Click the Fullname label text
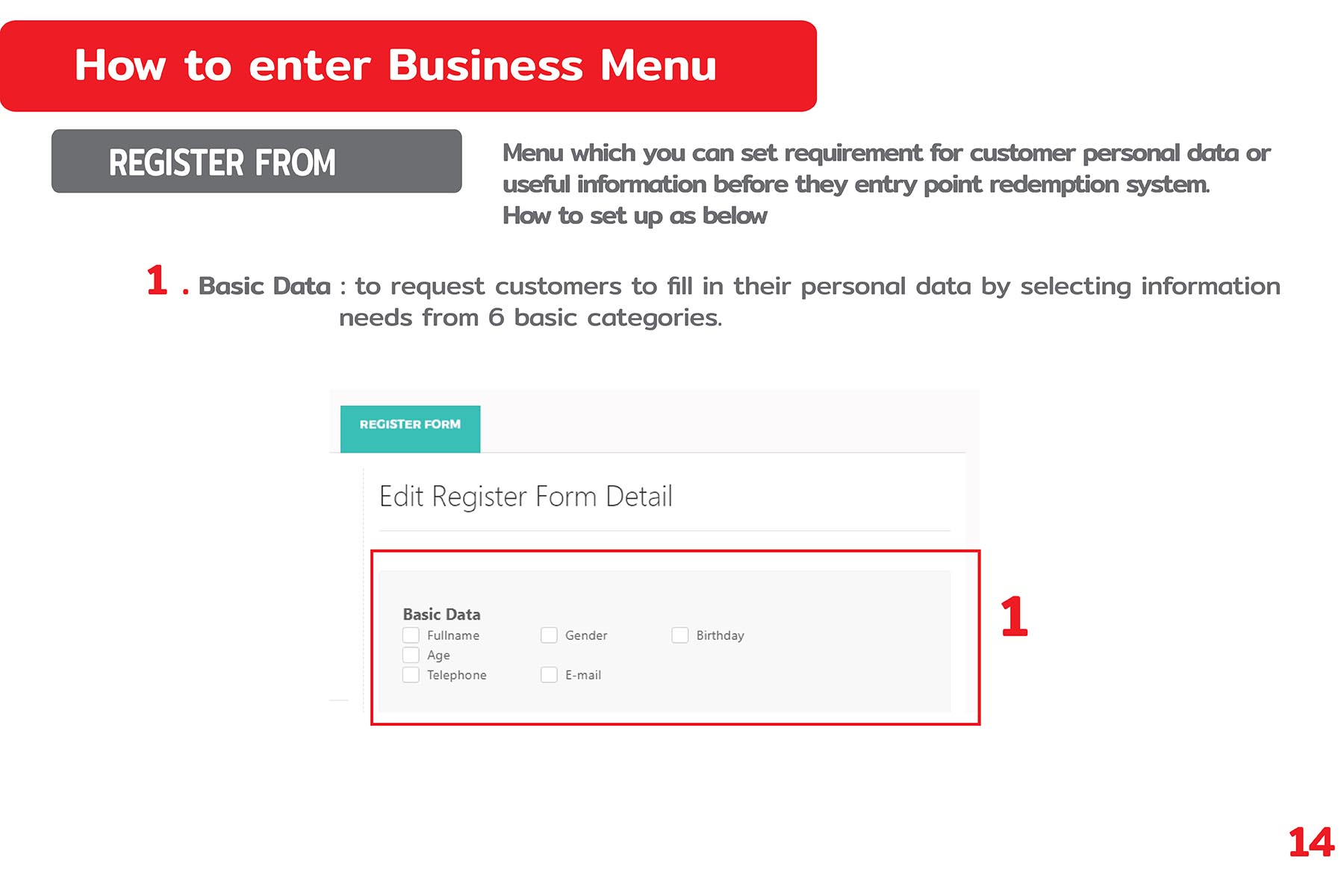Image resolution: width=1344 pixels, height=896 pixels. coord(453,635)
